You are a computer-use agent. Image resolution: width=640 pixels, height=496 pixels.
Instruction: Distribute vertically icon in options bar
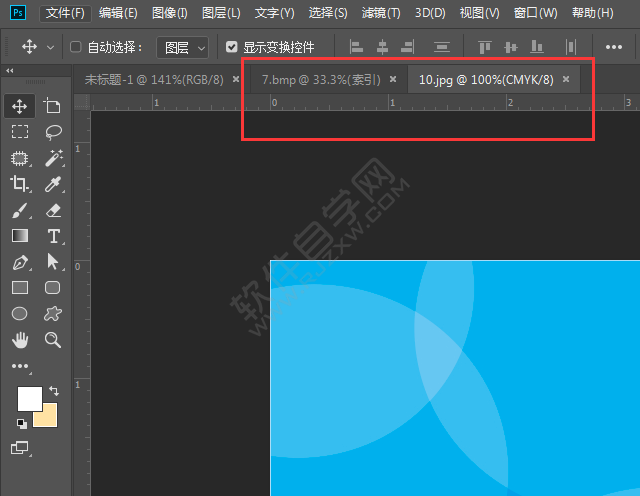[442, 47]
